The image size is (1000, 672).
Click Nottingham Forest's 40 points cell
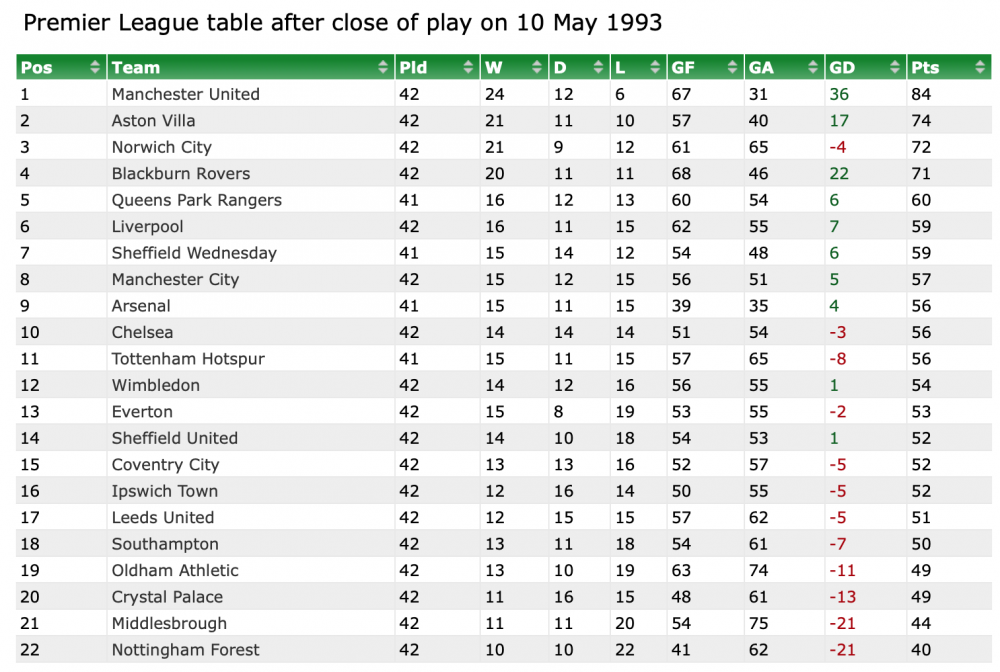921,650
